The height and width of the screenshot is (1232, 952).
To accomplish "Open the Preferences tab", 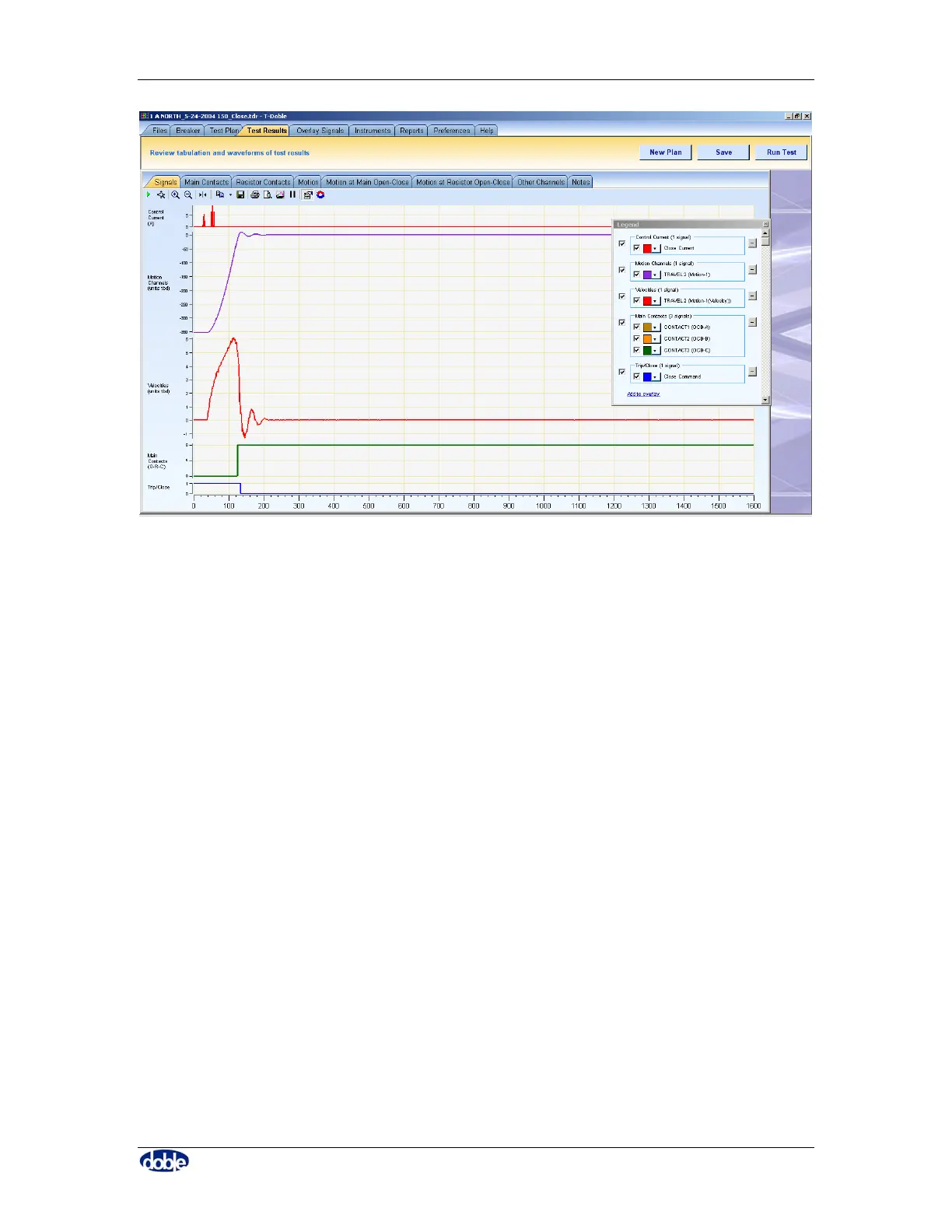I will pos(452,131).
